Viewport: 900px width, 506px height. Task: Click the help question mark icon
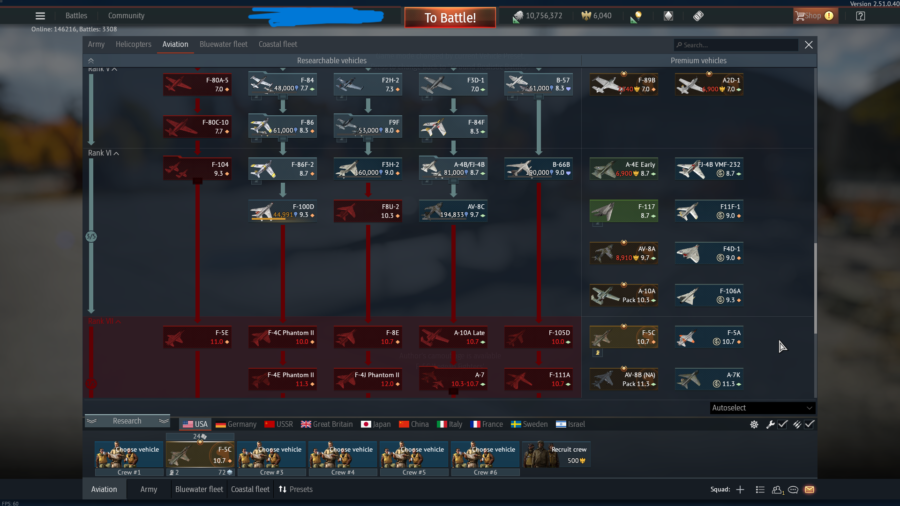tap(860, 16)
